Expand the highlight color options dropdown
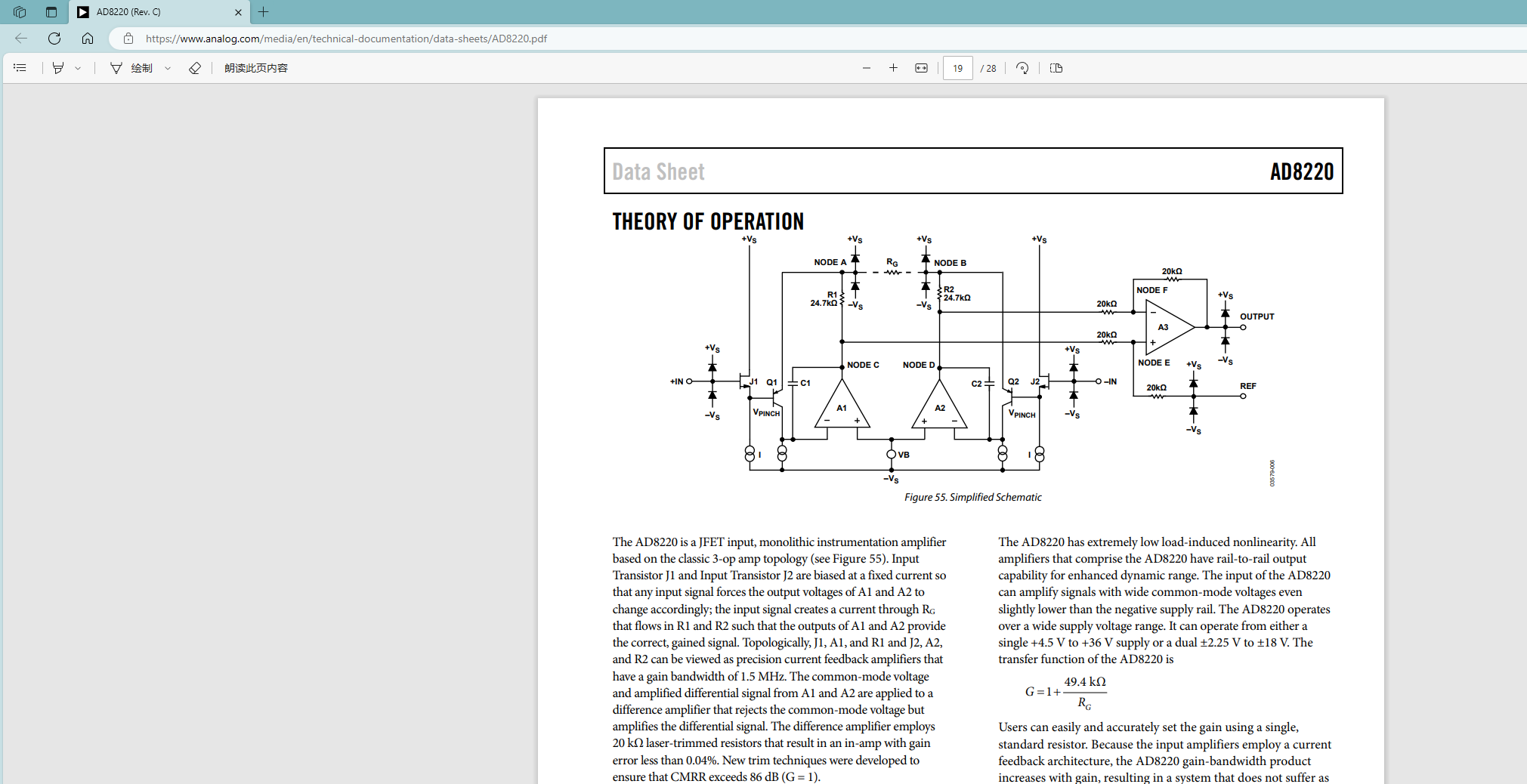Screen dimensions: 1527x784 (x=78, y=68)
